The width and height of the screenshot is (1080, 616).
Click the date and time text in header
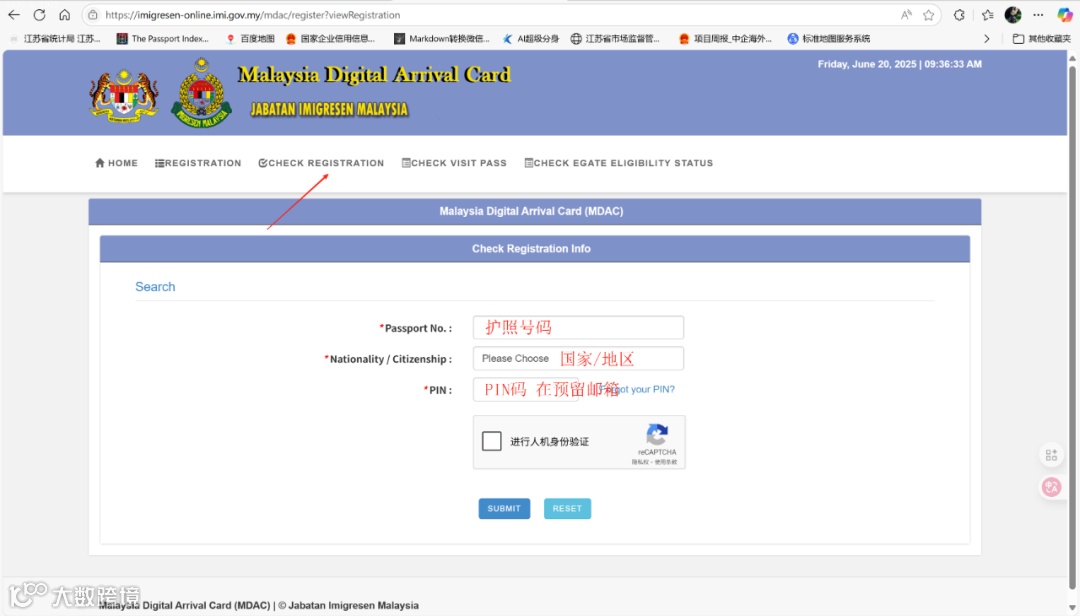pyautogui.click(x=900, y=64)
